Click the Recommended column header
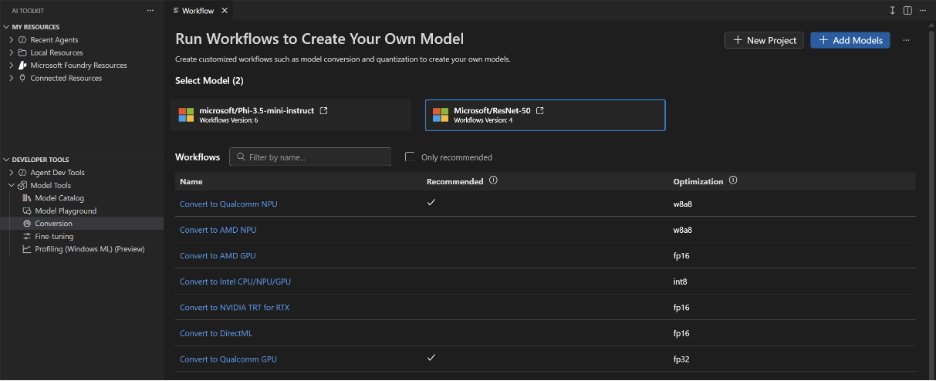This screenshot has height=381, width=936. [455, 182]
